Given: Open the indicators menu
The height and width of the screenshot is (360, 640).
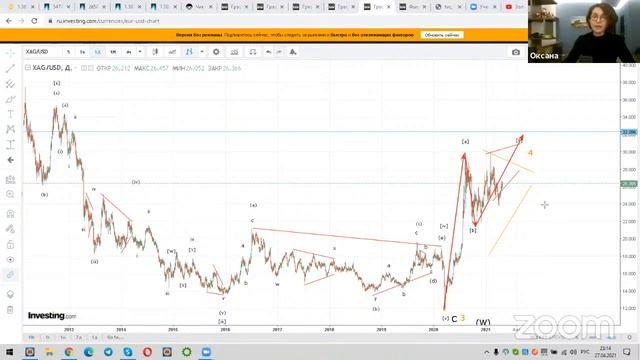Looking at the screenshot, I should pyautogui.click(x=189, y=52).
